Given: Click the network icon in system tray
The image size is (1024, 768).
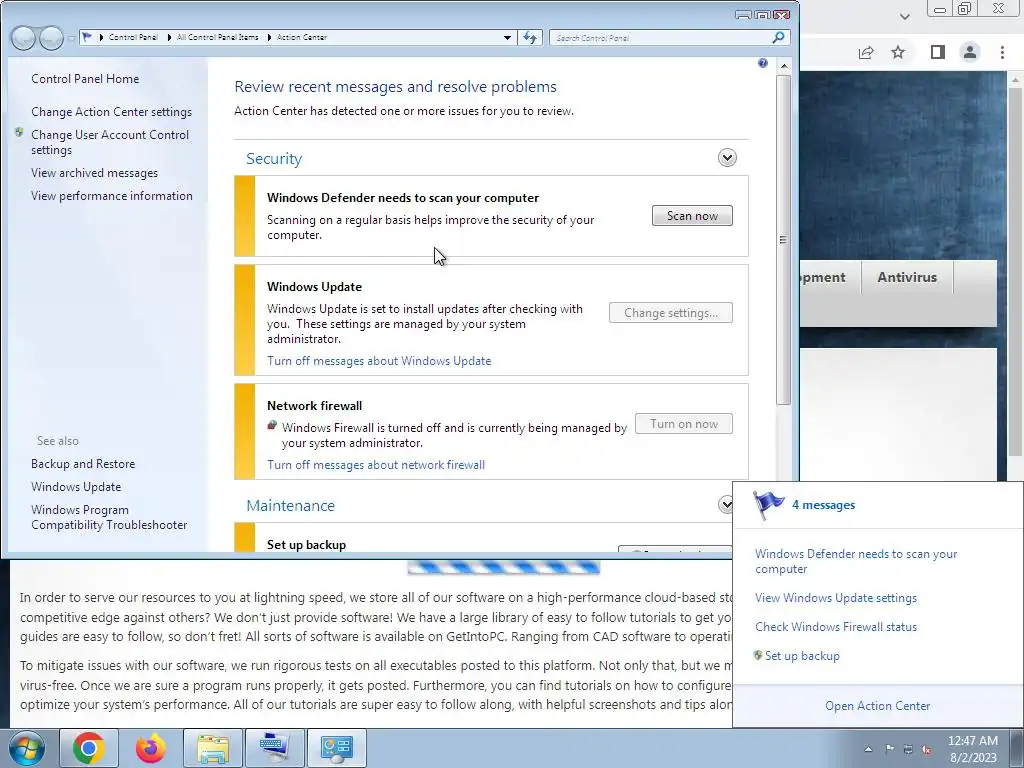Looking at the screenshot, I should pyautogui.click(x=908, y=749).
